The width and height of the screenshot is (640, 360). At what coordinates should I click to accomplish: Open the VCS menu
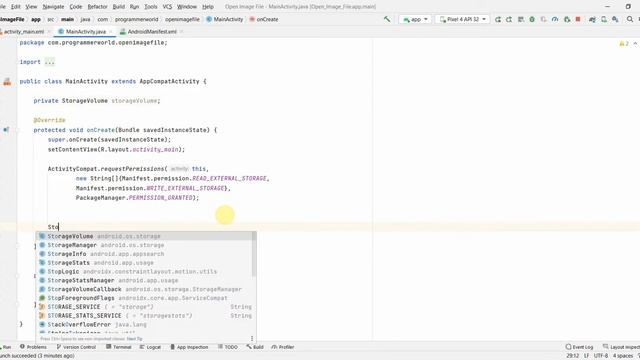167,7
